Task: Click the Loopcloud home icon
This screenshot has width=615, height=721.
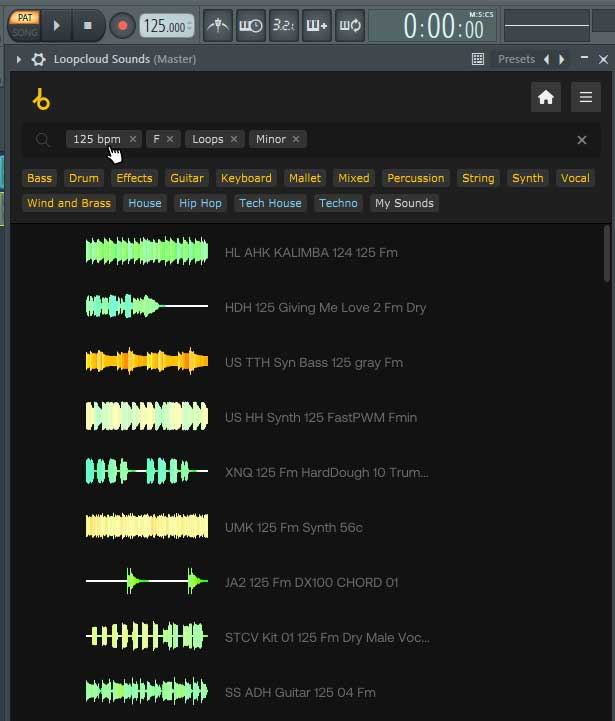Action: [x=545, y=97]
